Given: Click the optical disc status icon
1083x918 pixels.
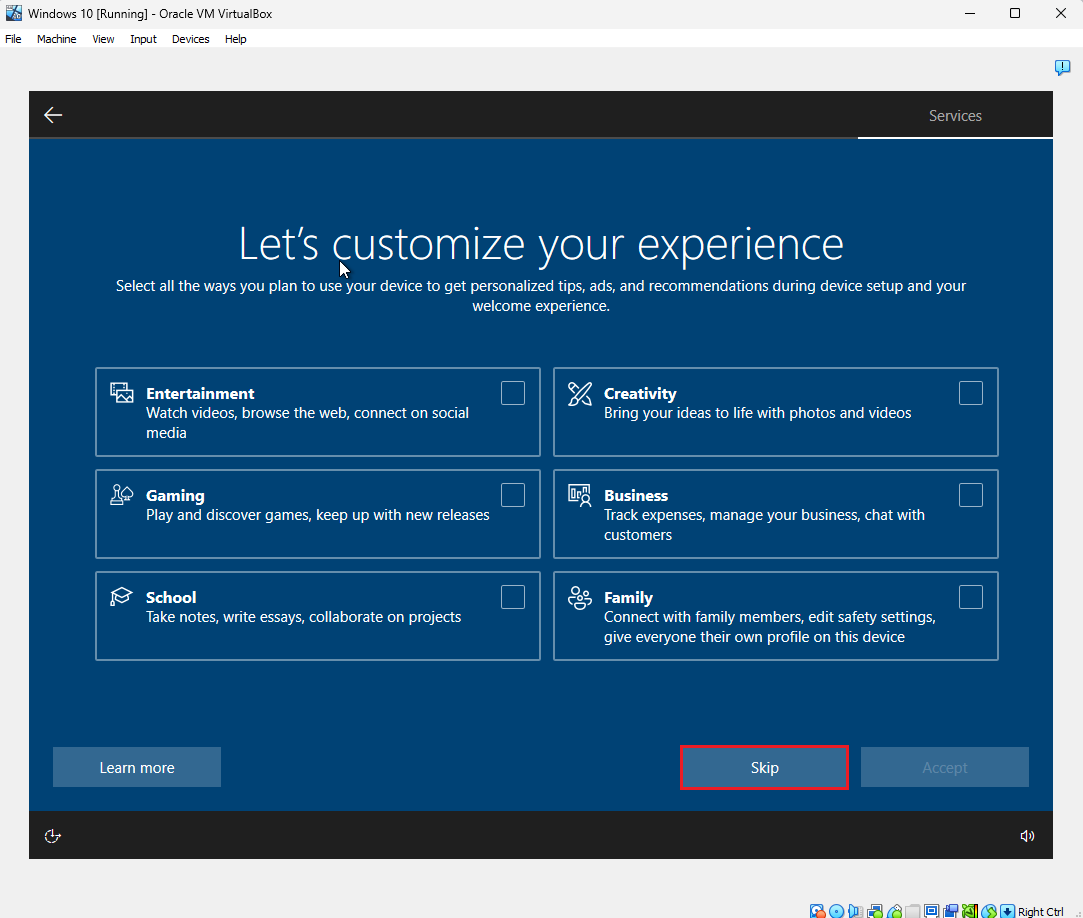Looking at the screenshot, I should pos(836,911).
